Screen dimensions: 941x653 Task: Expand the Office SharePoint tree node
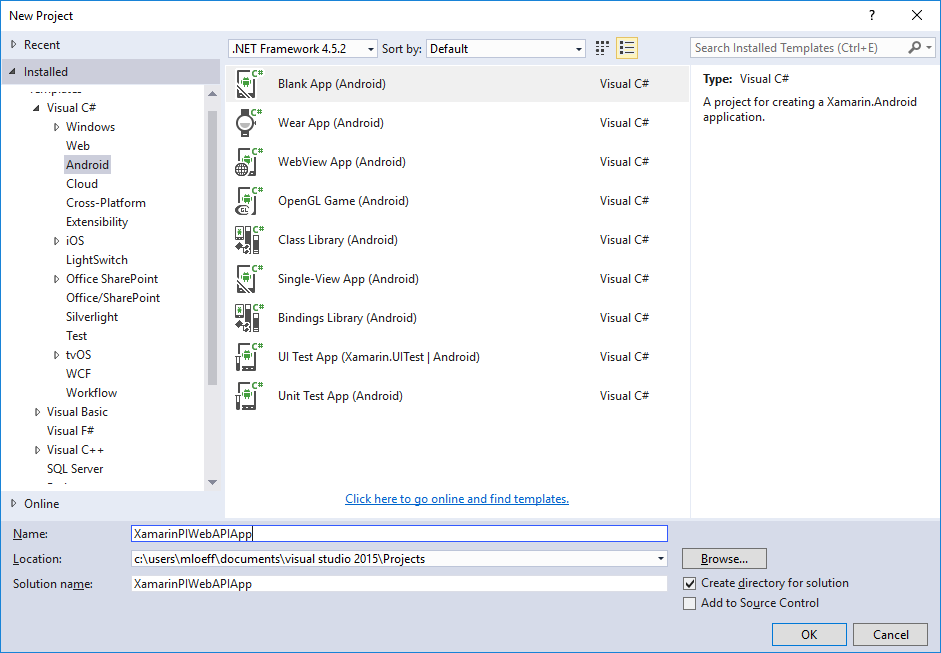56,279
